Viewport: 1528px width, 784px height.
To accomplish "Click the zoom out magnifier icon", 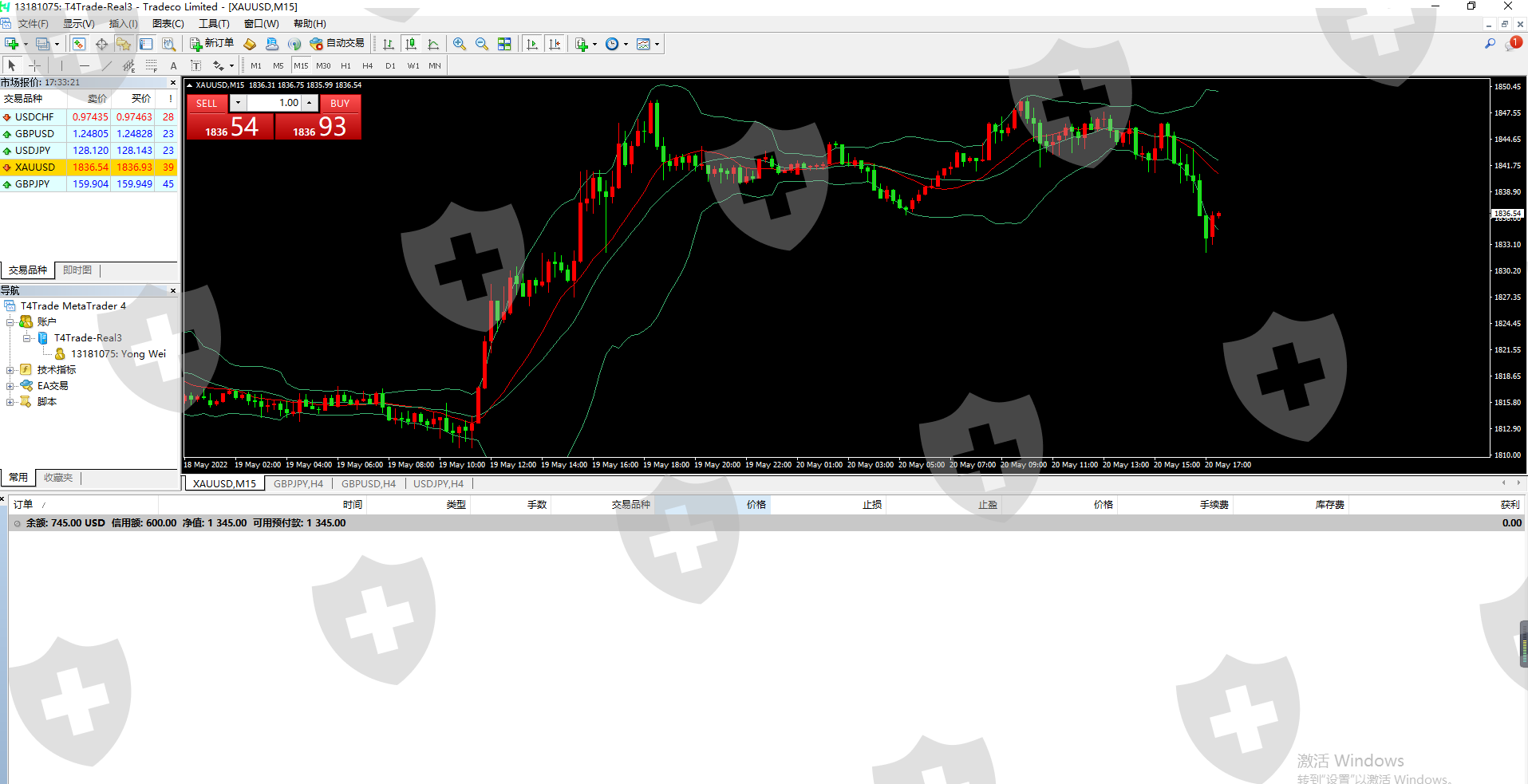I will pos(482,44).
